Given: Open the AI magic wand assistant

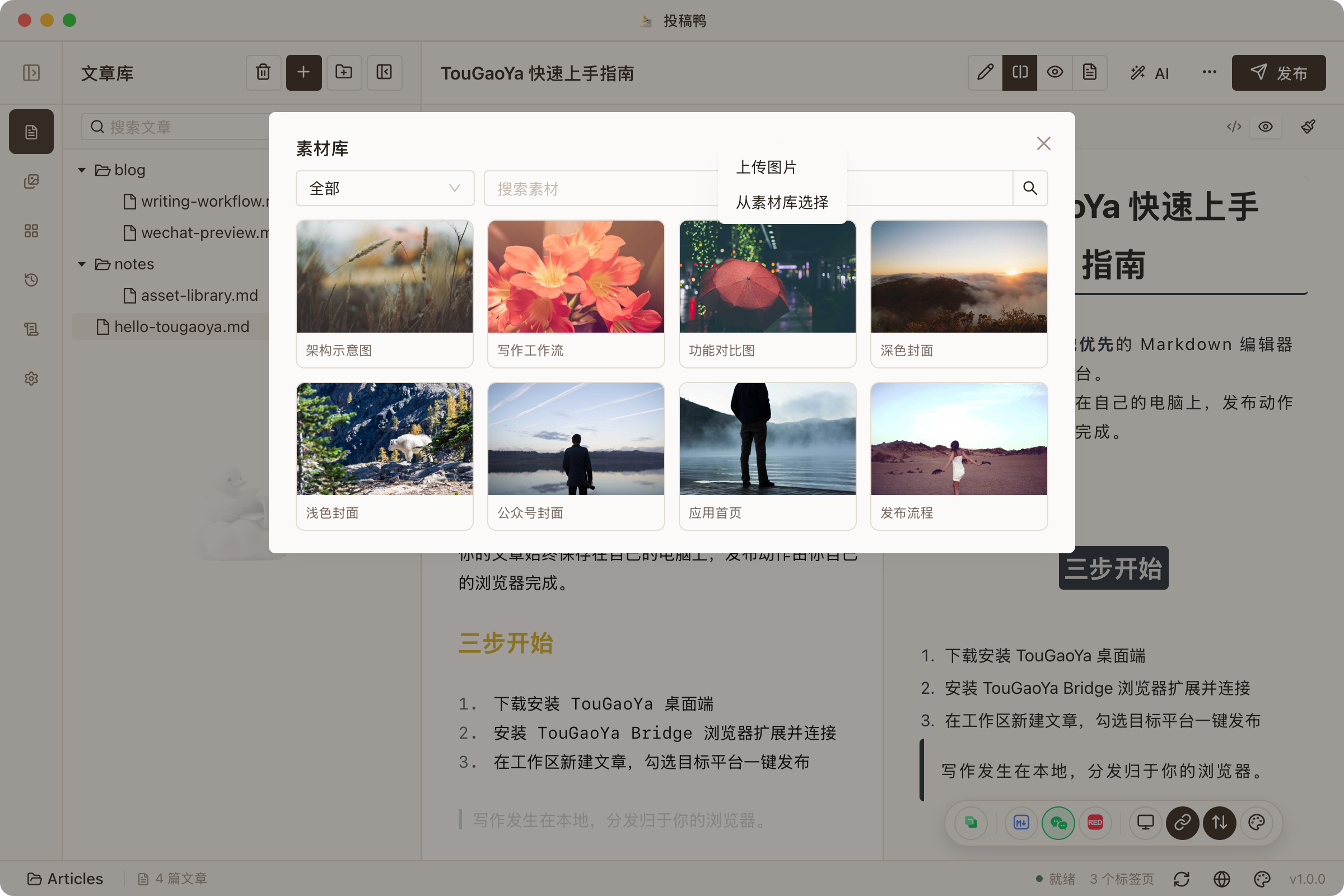Looking at the screenshot, I should (1150, 73).
